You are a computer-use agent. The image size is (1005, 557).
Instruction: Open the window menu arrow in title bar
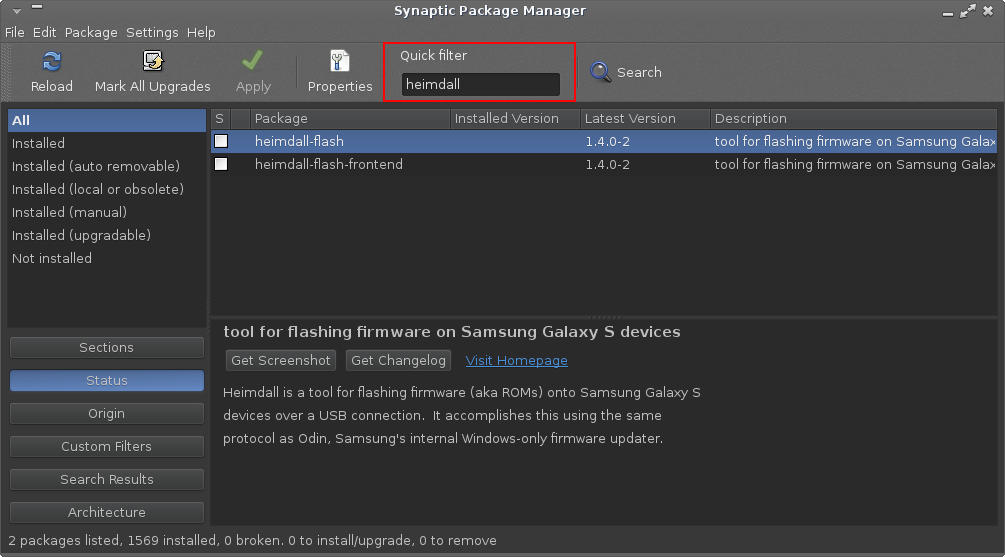(17, 11)
